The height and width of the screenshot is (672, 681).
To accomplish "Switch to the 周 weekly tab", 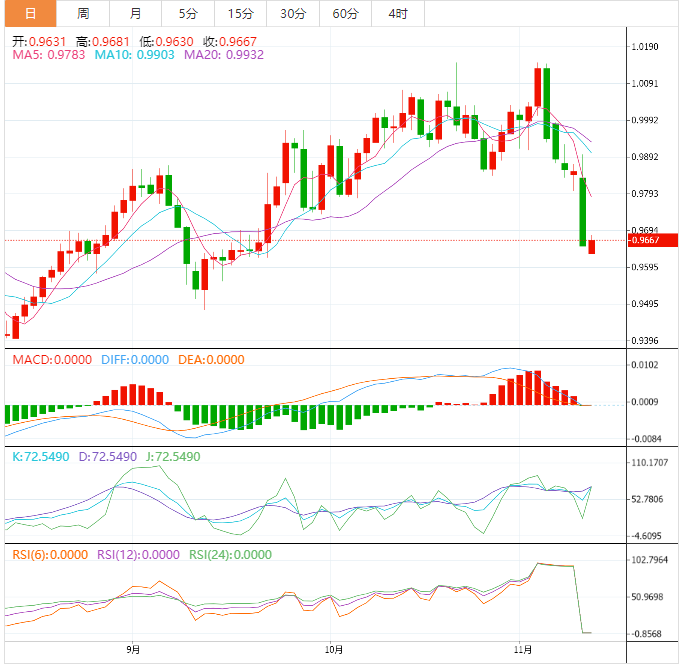I will 83,13.
